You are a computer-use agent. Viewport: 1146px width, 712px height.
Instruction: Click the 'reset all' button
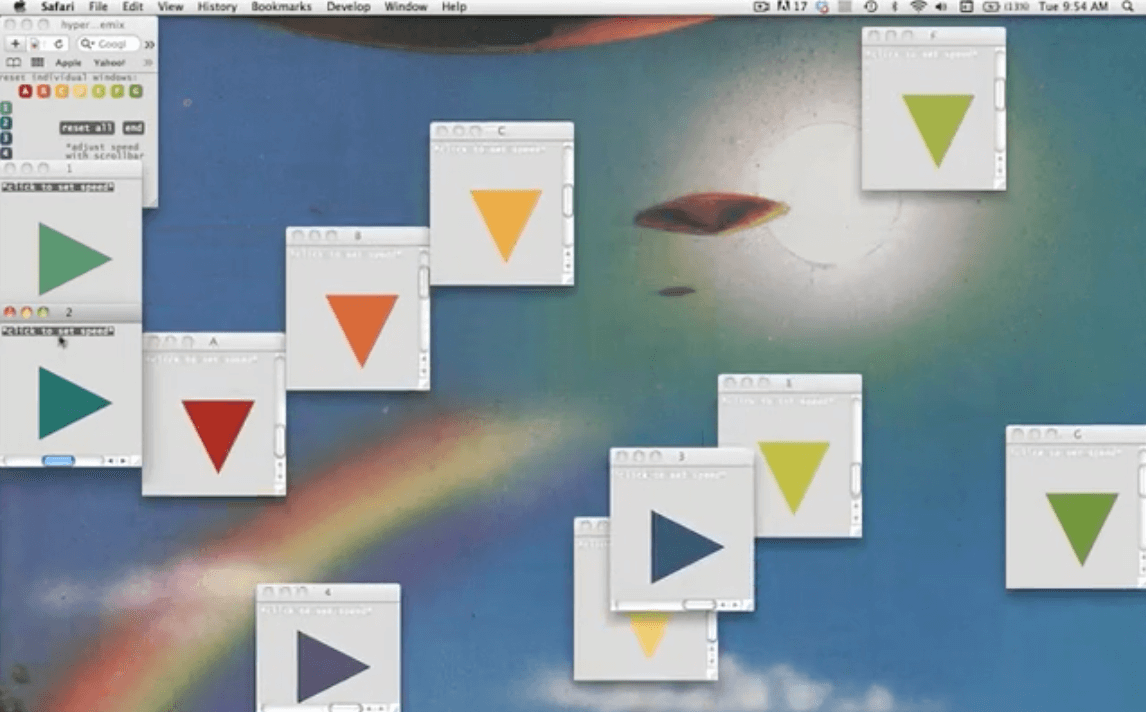(87, 128)
